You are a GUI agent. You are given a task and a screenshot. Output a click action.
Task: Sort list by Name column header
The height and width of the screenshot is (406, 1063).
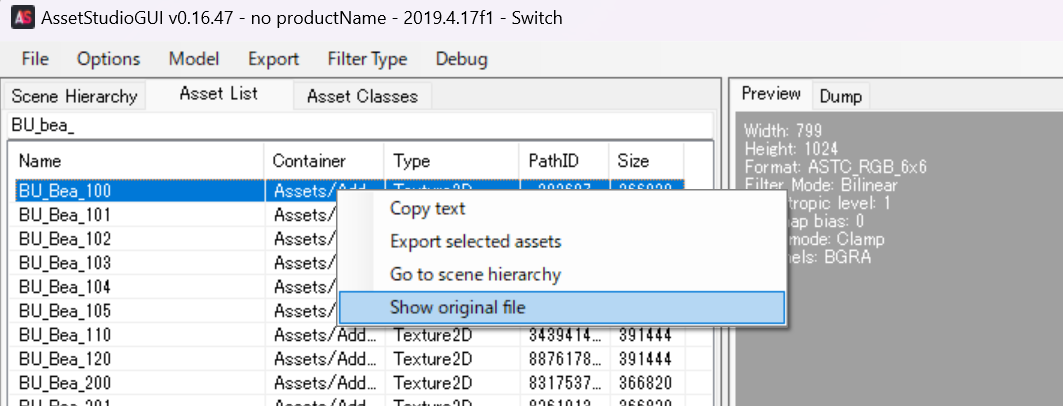pos(136,161)
